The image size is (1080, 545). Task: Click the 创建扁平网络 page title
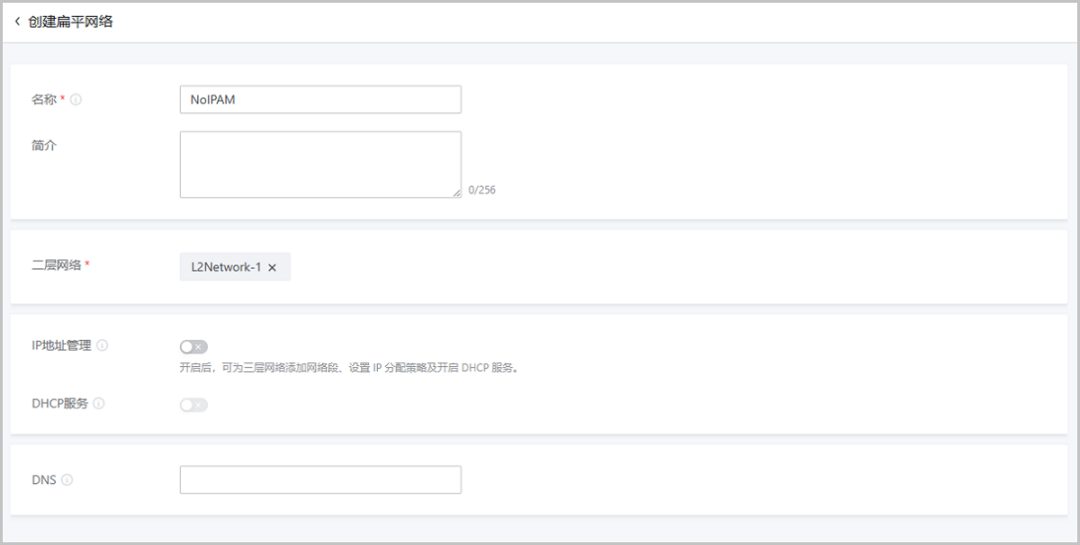tap(70, 21)
